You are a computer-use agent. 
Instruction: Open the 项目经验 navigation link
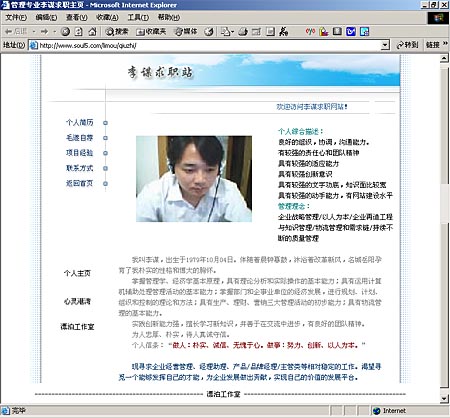tap(79, 153)
